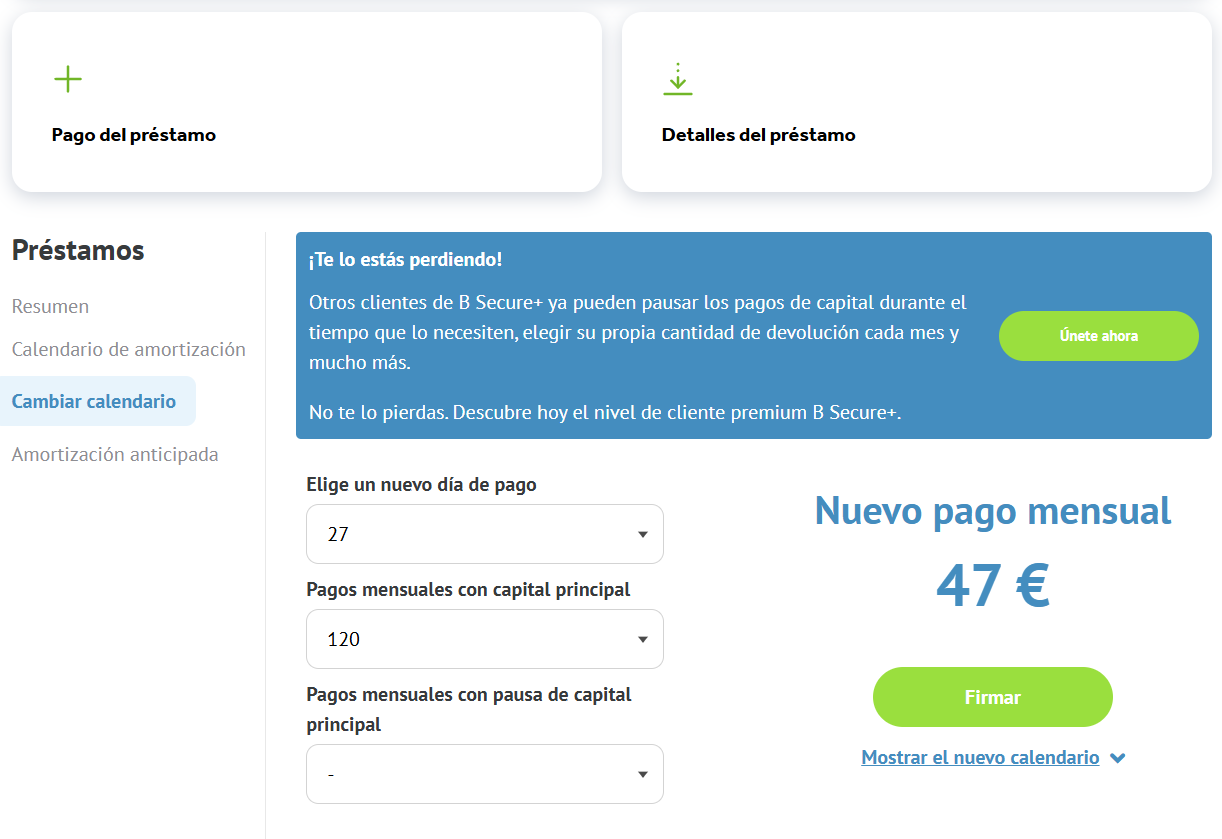The width and height of the screenshot is (1222, 839).
Task: Click the ¡Te lo estás perdiendo! banner heading
Action: pos(405,260)
